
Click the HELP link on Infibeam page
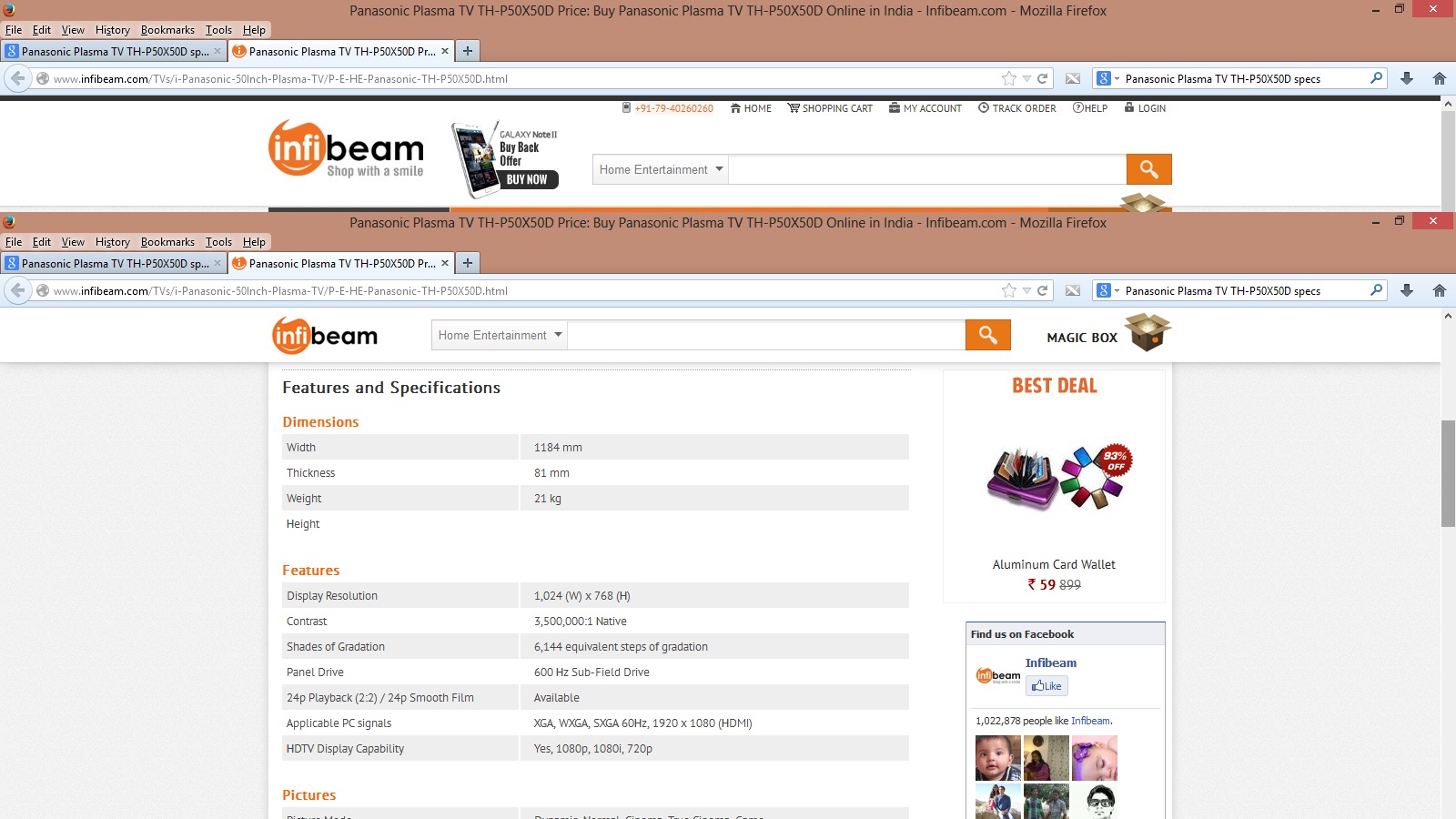[1090, 108]
